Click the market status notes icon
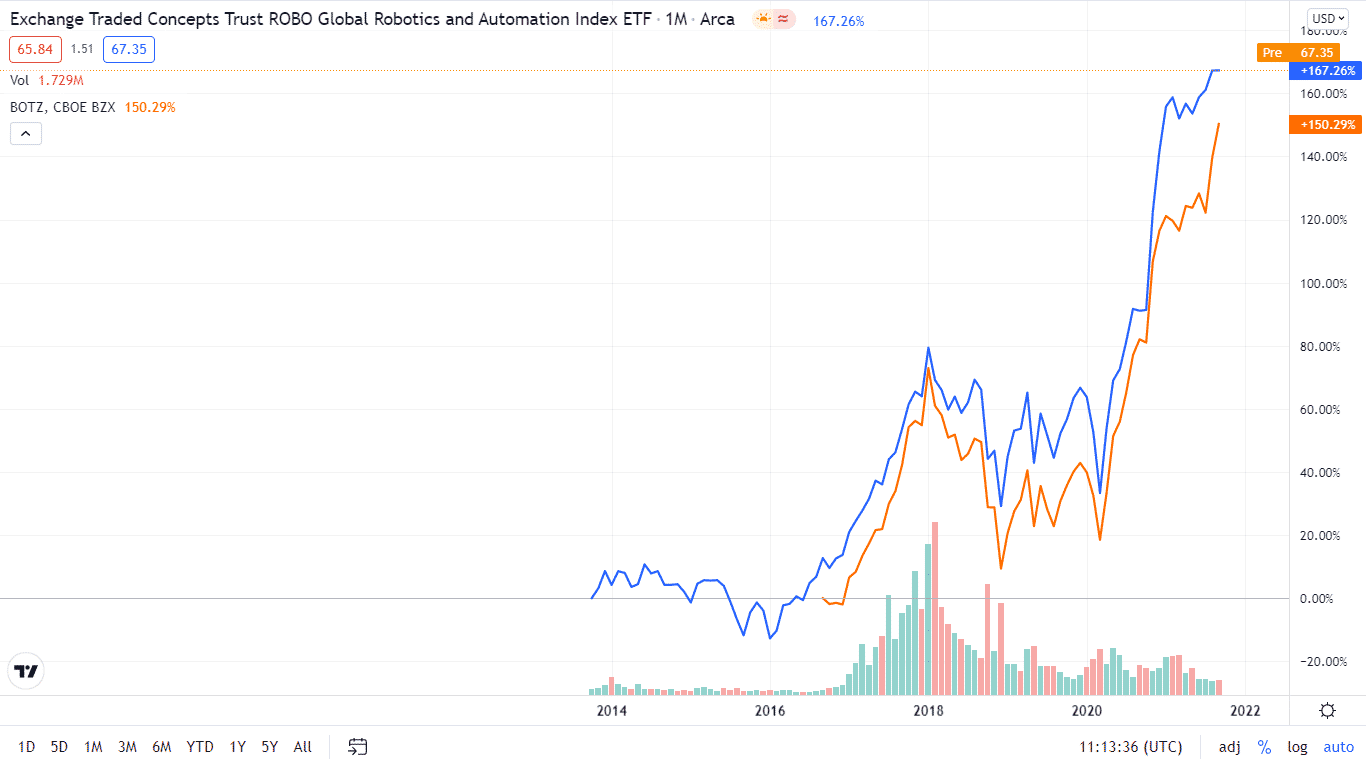The height and width of the screenshot is (767, 1366). coord(782,18)
